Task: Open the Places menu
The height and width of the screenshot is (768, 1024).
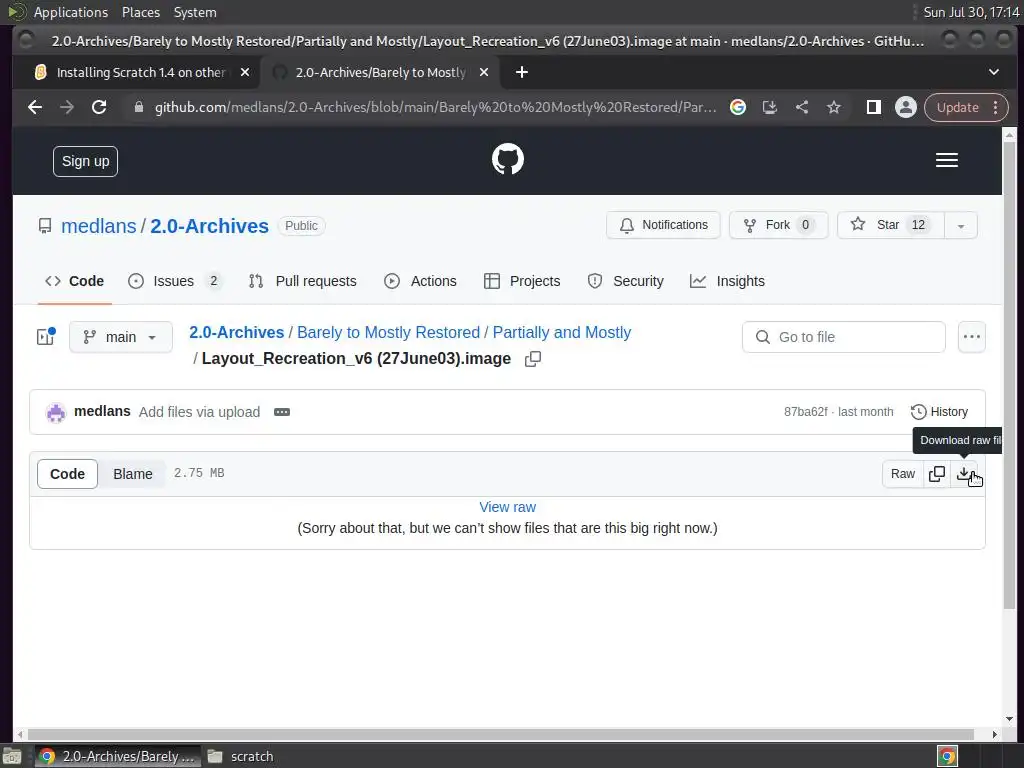Action: coord(140,12)
